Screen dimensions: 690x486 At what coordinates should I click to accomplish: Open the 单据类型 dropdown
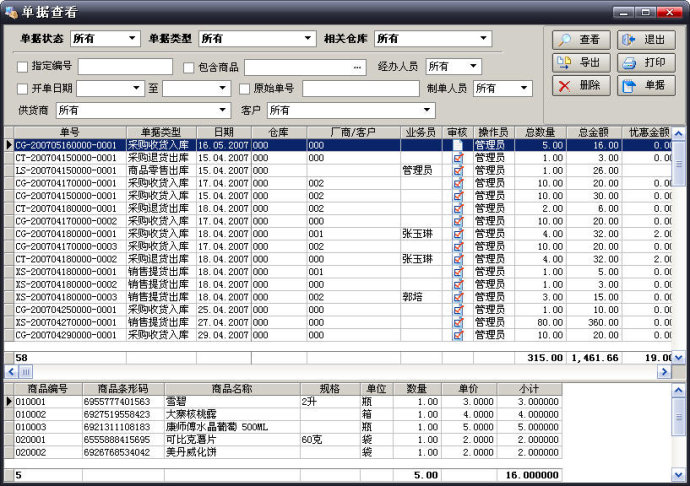click(308, 38)
